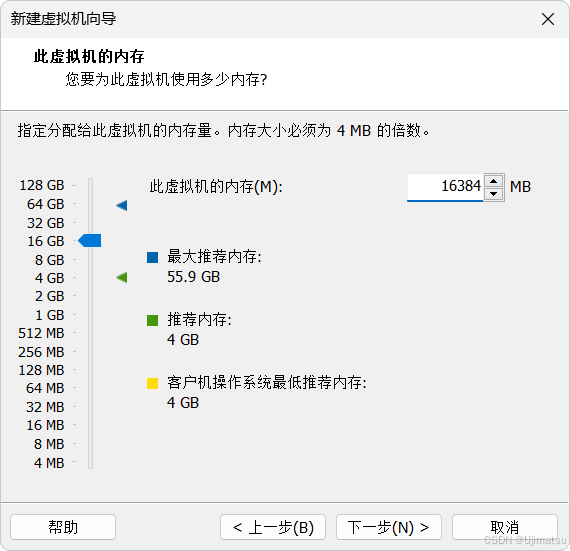Select the 8 GB slider label
The height and width of the screenshot is (551, 570).
coord(49,260)
